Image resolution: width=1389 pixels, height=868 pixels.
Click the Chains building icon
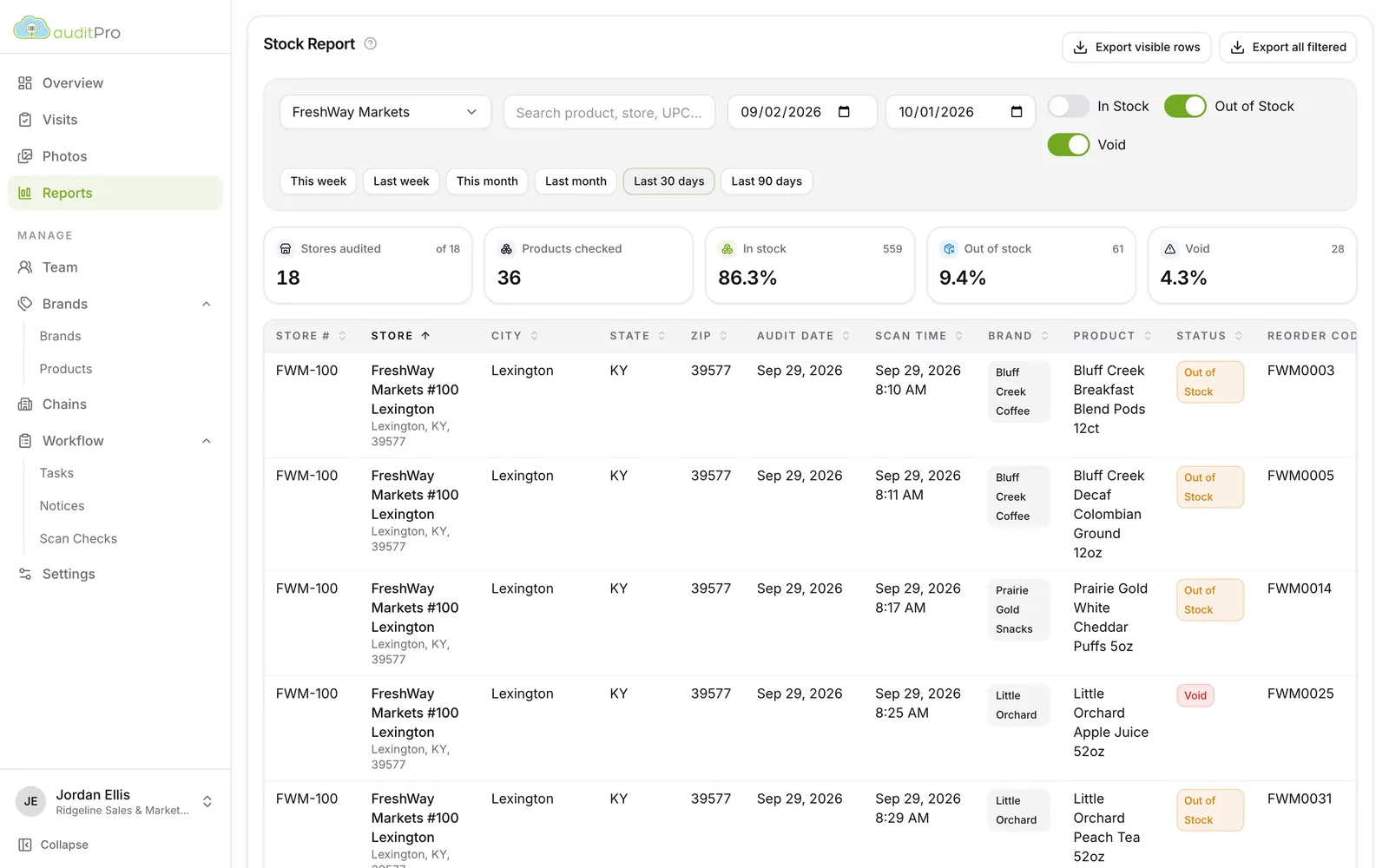coord(25,404)
